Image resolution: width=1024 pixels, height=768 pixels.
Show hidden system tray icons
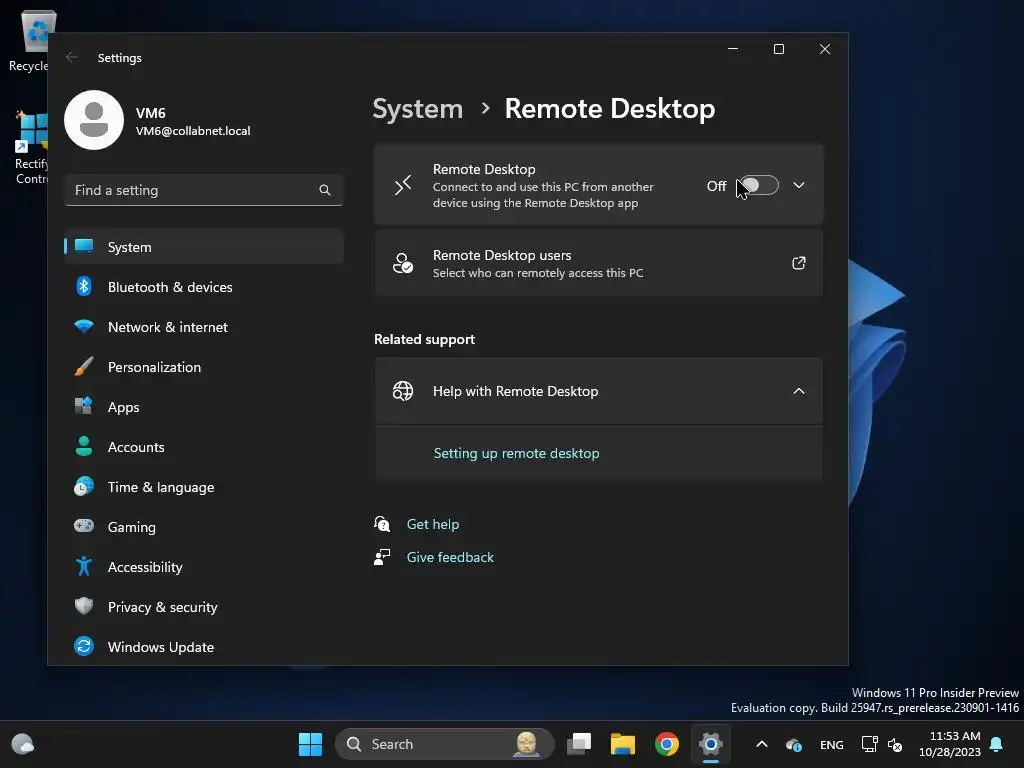point(761,744)
